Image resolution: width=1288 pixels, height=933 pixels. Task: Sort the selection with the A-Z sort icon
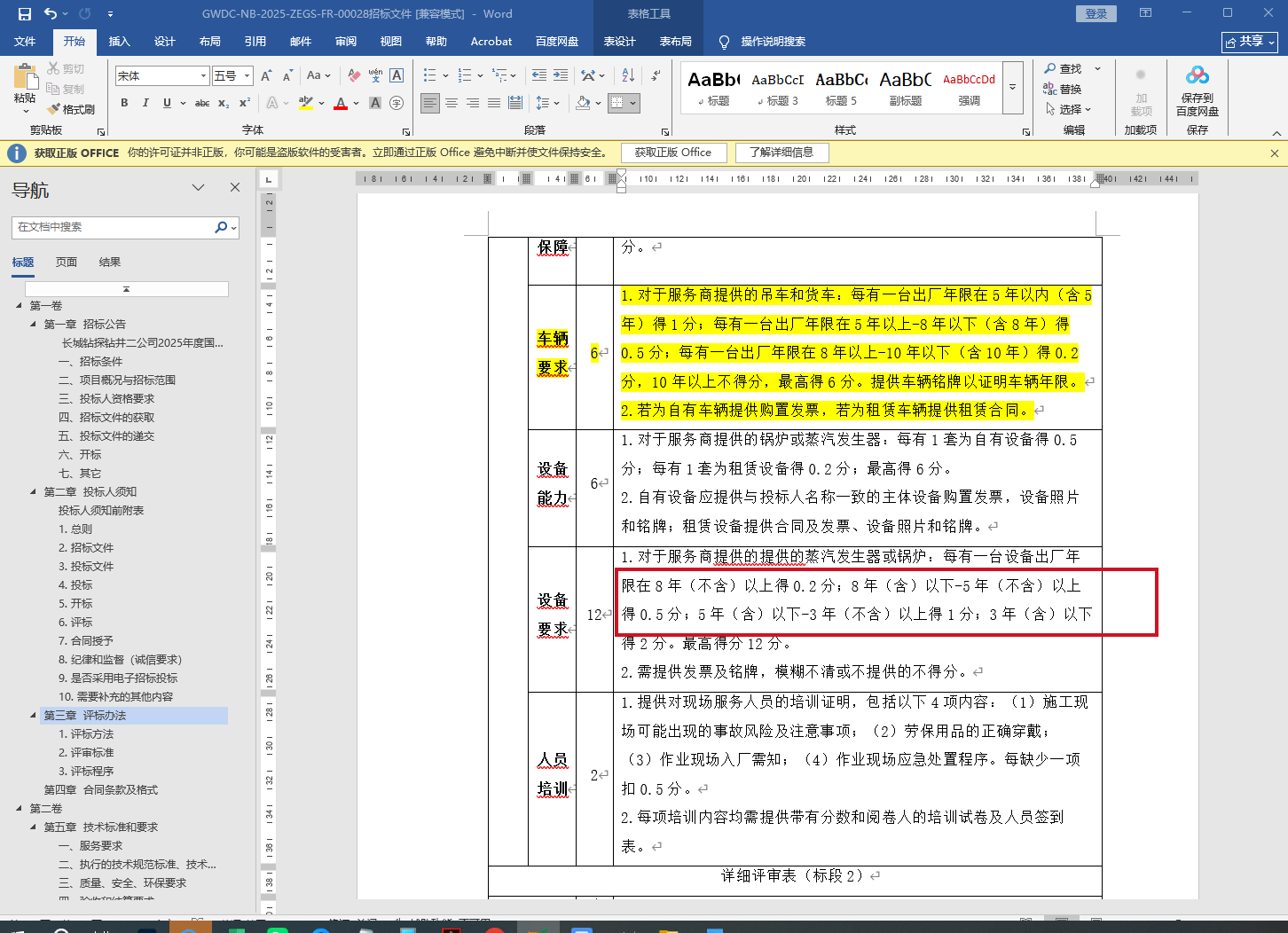[x=628, y=76]
